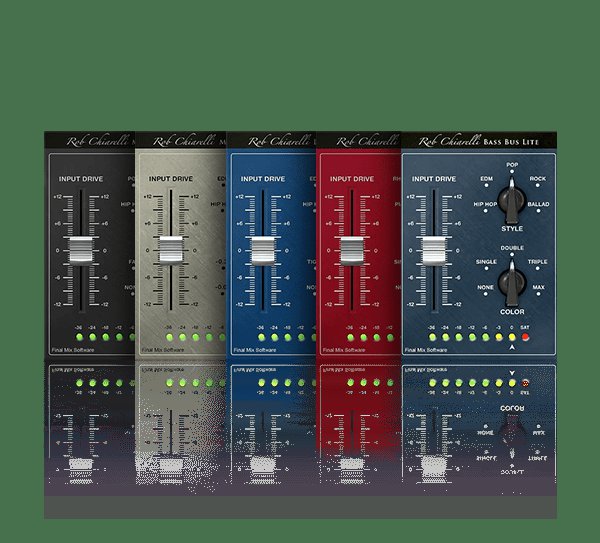Click the green -36 LED on Bass Bus Lite
This screenshot has width=600, height=543.
tap(432, 337)
